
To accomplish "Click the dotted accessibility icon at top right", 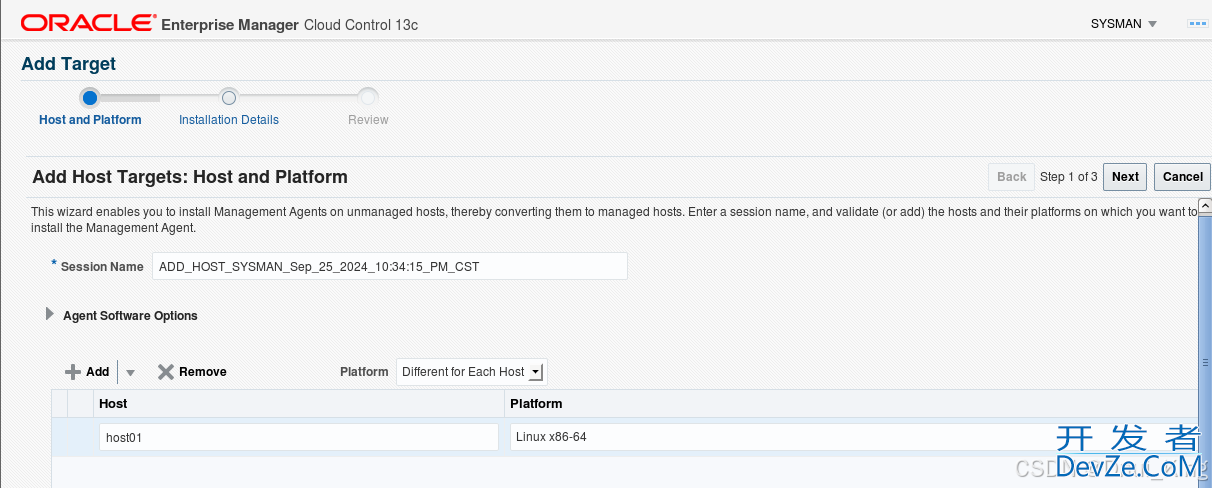I will click(x=1197, y=24).
